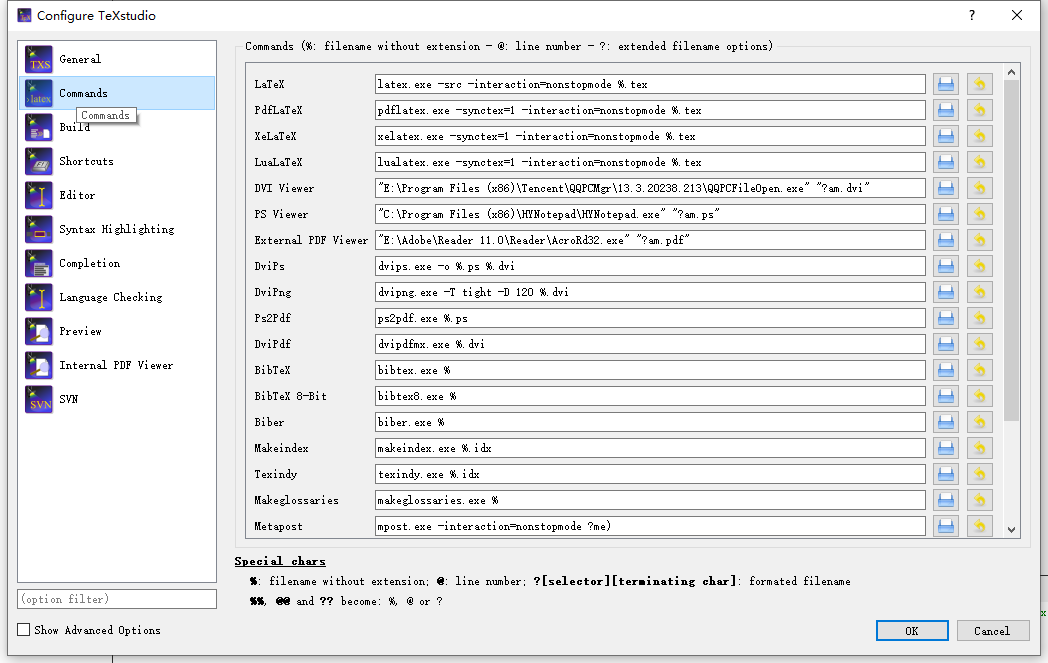Reset External PDF Viewer command
The width and height of the screenshot is (1048, 663).
pos(979,240)
